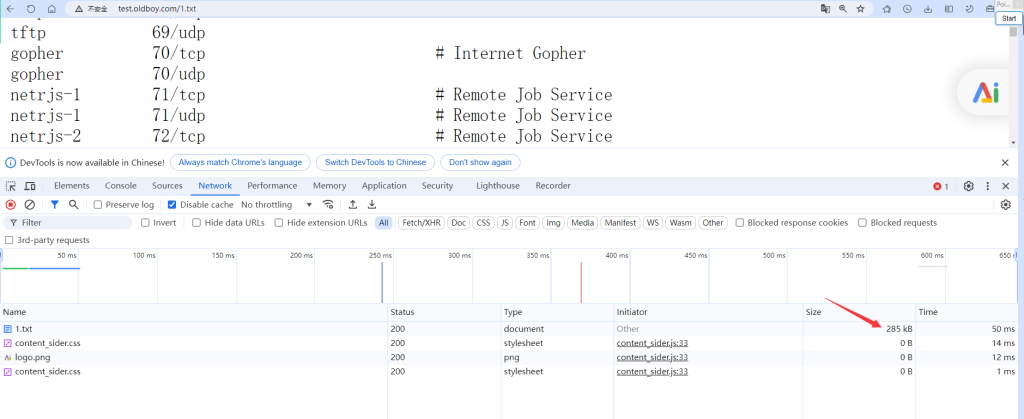This screenshot has width=1024, height=419.
Task: Click the import HAR upload icon
Action: click(x=353, y=204)
